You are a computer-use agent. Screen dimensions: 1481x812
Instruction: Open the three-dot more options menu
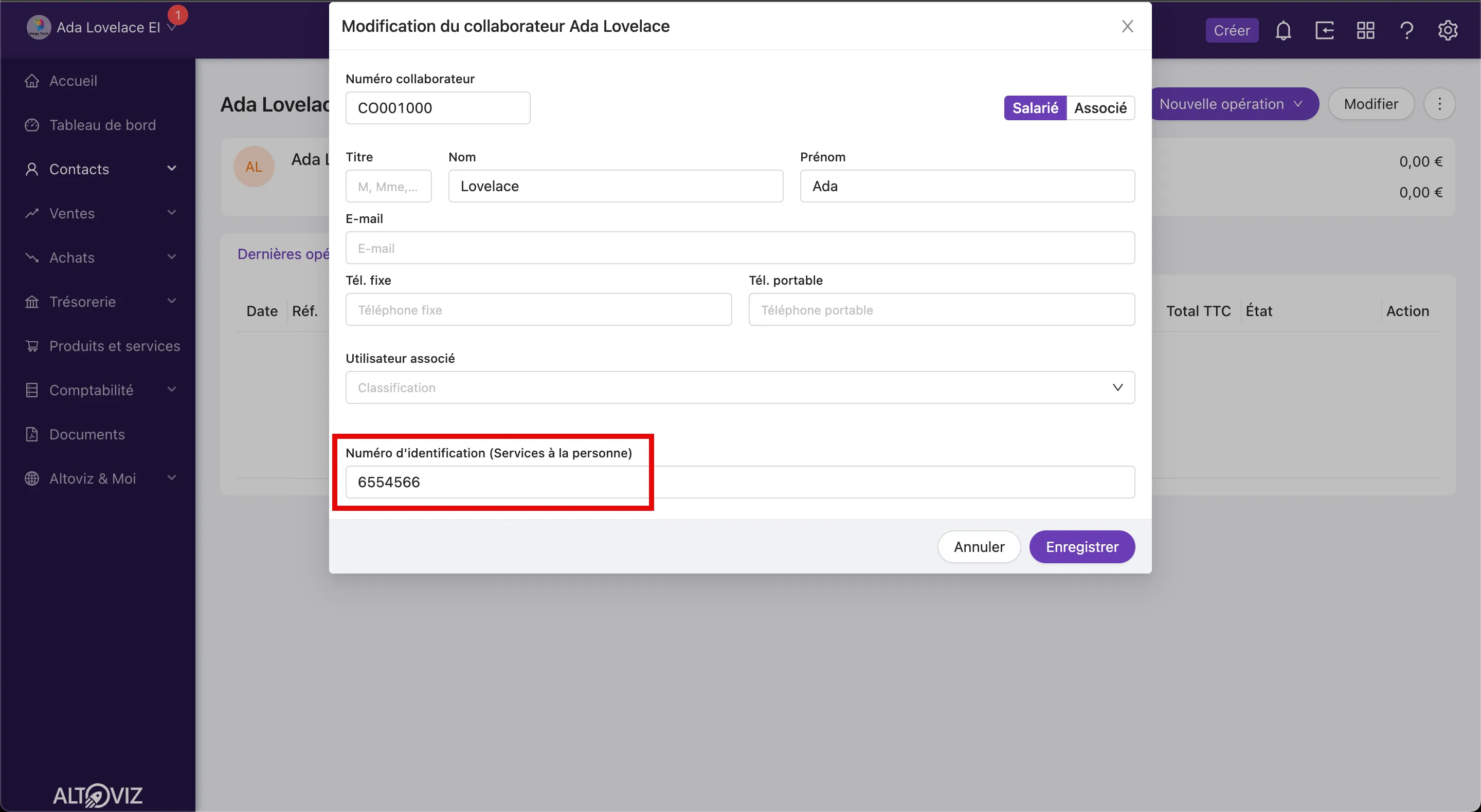pyautogui.click(x=1440, y=104)
